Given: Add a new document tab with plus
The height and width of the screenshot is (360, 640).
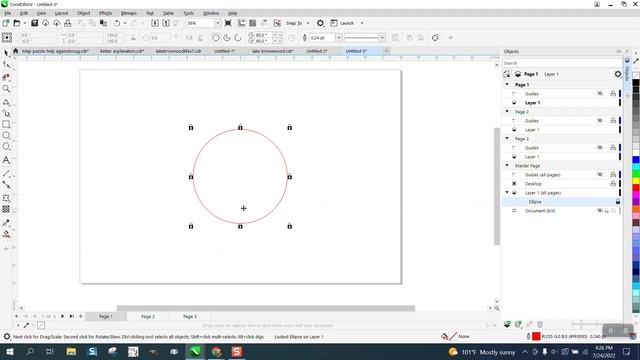Looking at the screenshot, I should pyautogui.click(x=387, y=51).
